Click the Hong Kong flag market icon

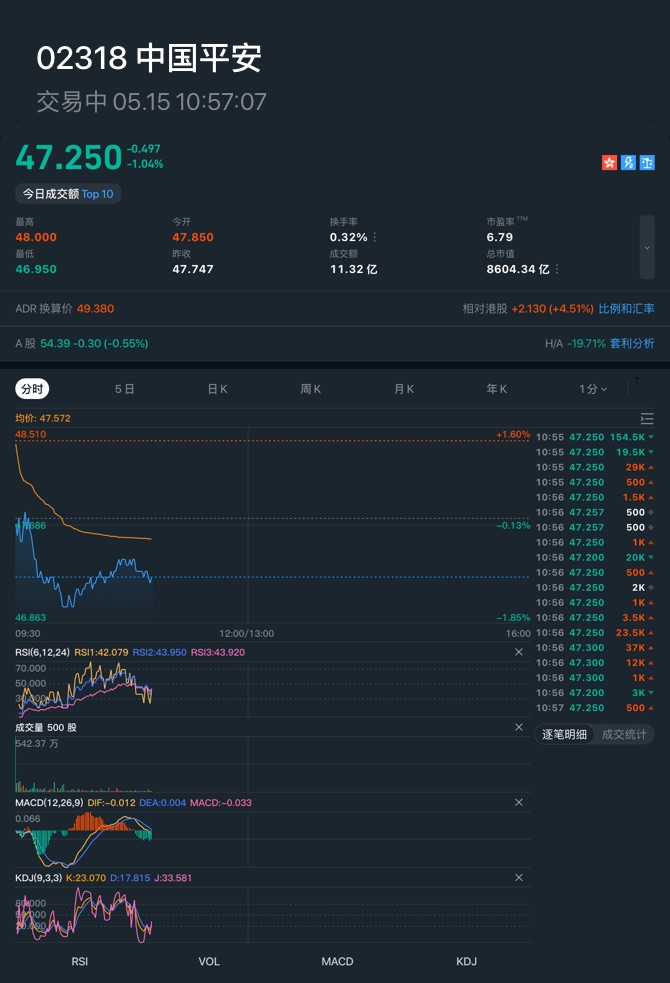[x=609, y=163]
